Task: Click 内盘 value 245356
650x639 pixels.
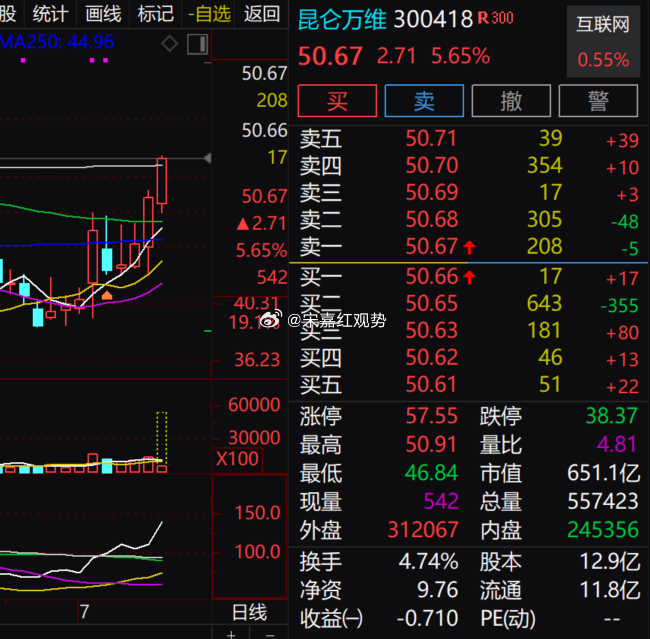Action: [603, 530]
